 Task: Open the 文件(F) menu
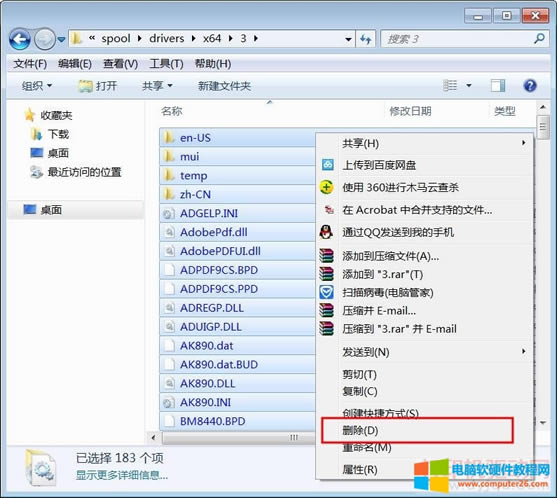pyautogui.click(x=30, y=64)
